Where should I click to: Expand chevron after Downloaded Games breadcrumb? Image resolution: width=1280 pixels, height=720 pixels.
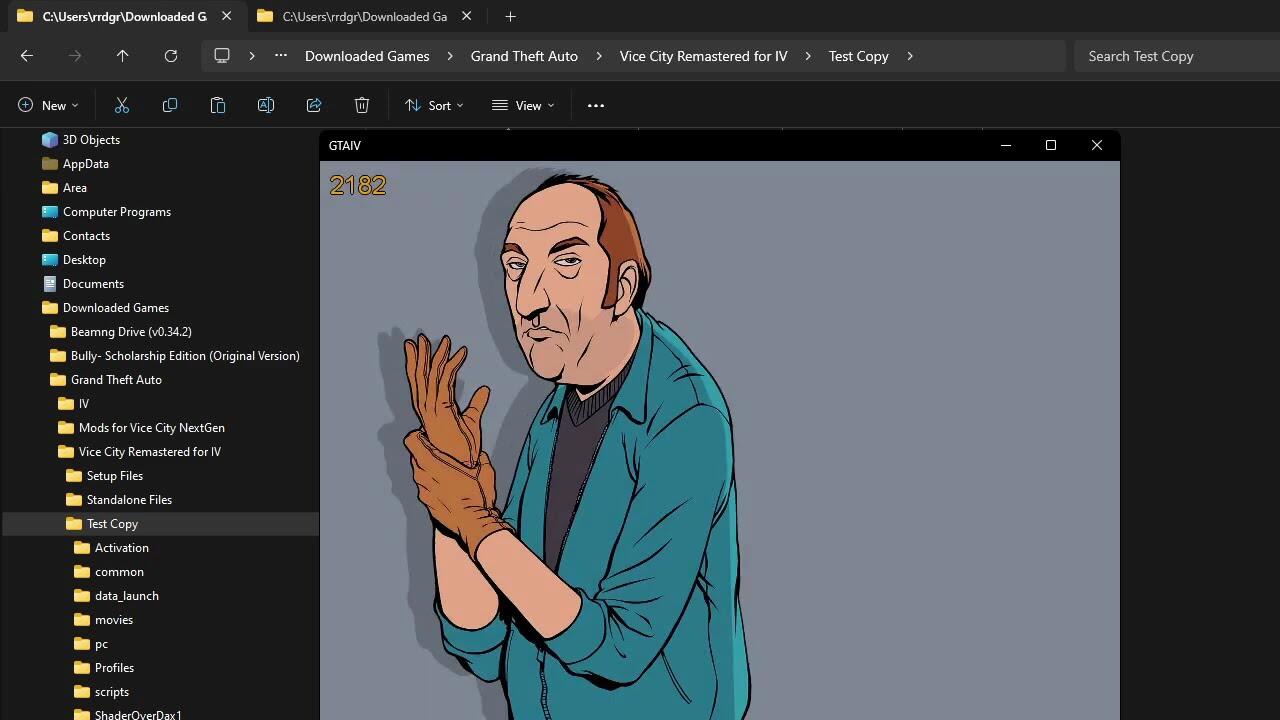pos(450,56)
